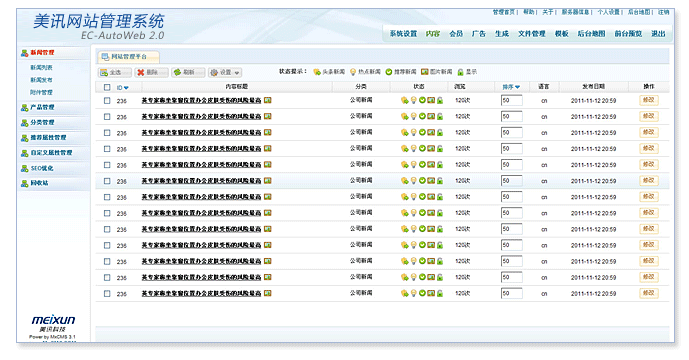The image size is (689, 360).
Task: Click the 管理首页 top link
Action: [504, 12]
